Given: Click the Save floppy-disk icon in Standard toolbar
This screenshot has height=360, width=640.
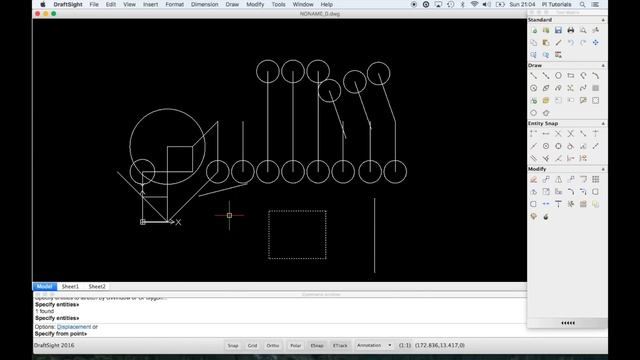Looking at the screenshot, I should (x=558, y=30).
